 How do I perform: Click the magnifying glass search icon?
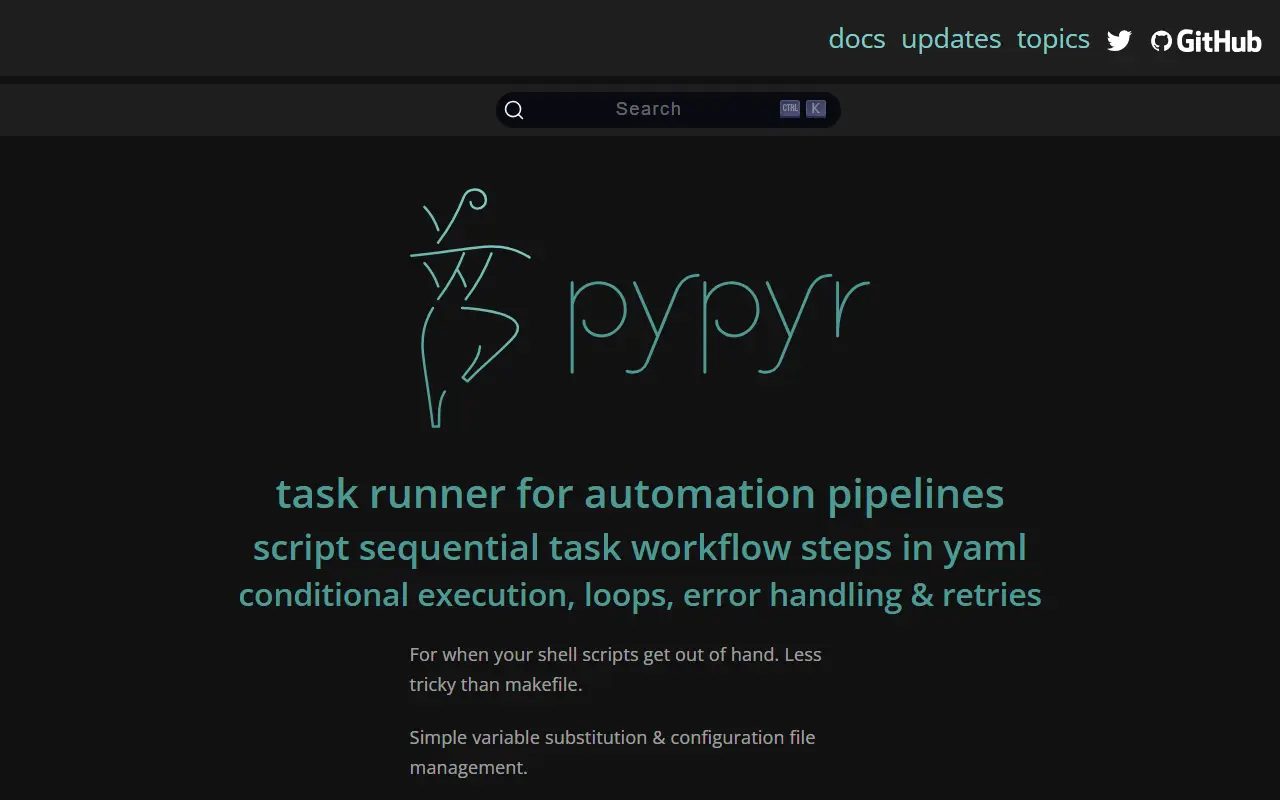coord(514,110)
